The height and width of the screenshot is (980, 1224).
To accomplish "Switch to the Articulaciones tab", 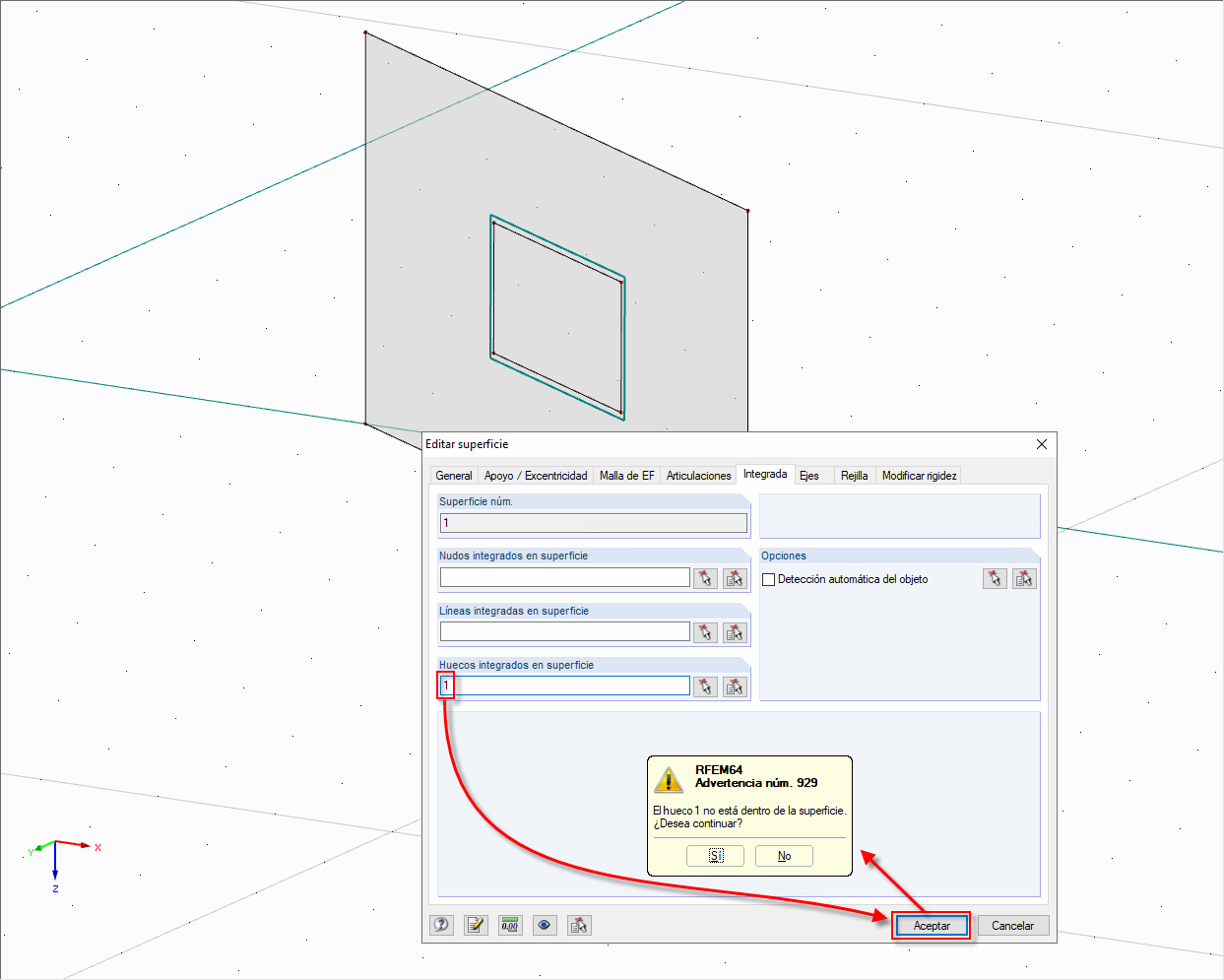I will (x=698, y=476).
